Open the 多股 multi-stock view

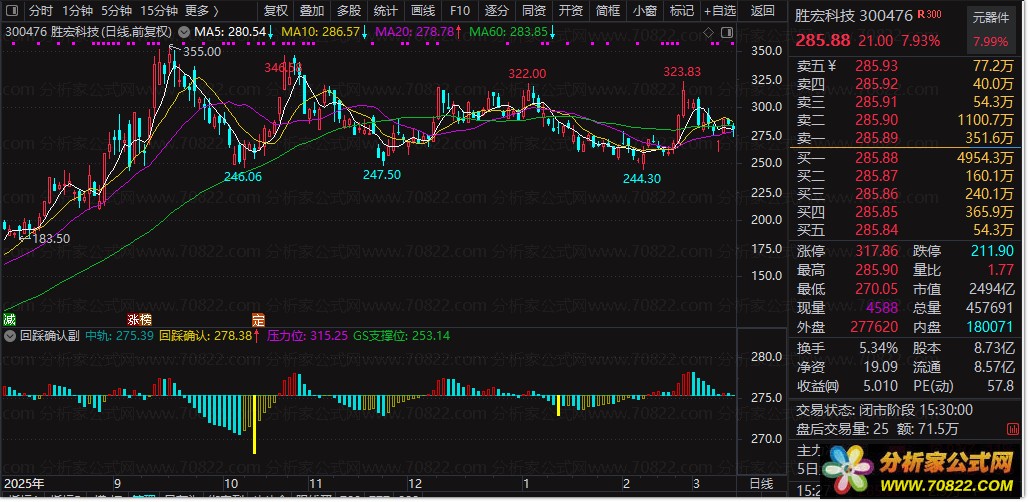pyautogui.click(x=349, y=11)
